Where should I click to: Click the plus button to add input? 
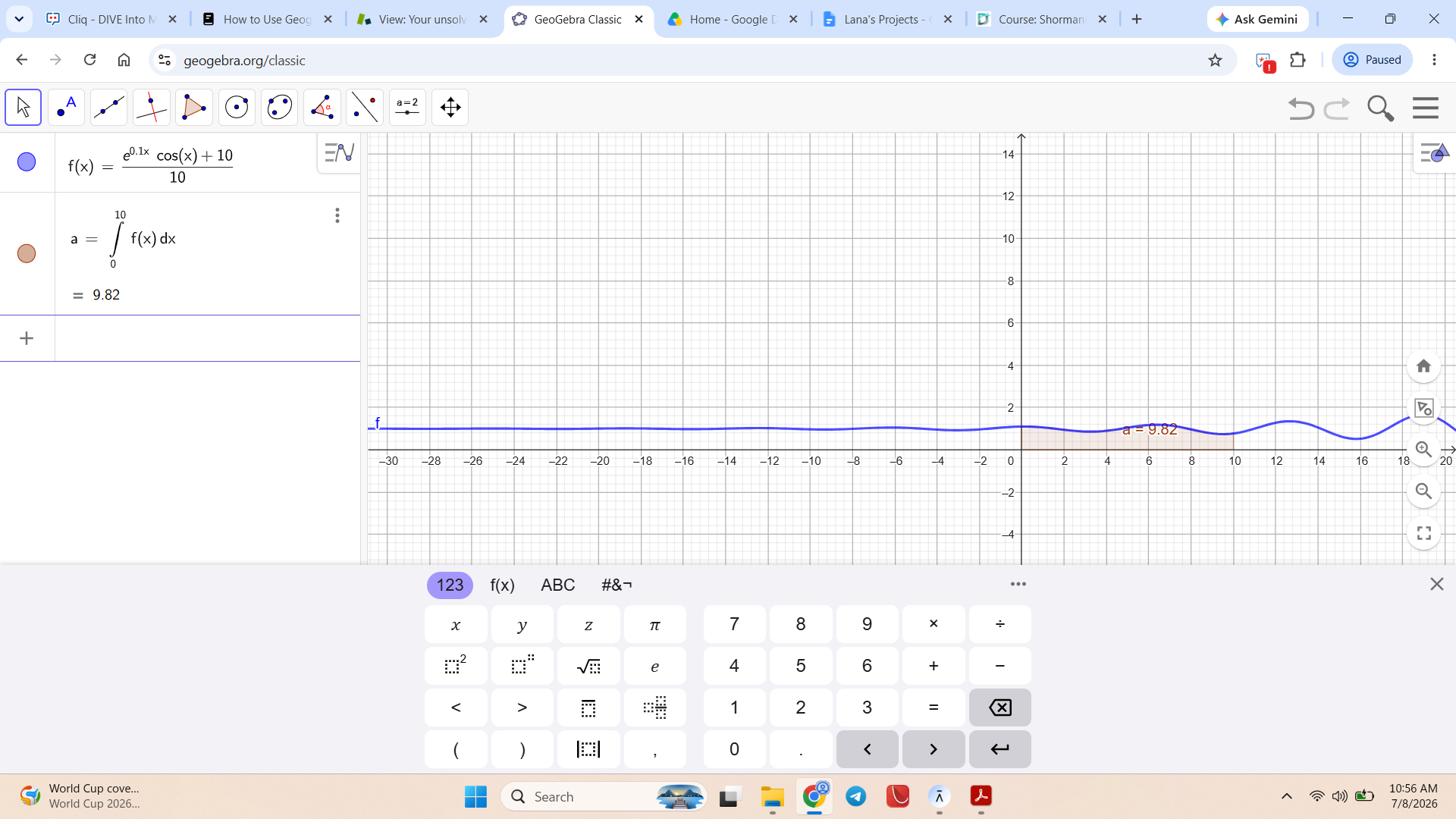click(27, 338)
